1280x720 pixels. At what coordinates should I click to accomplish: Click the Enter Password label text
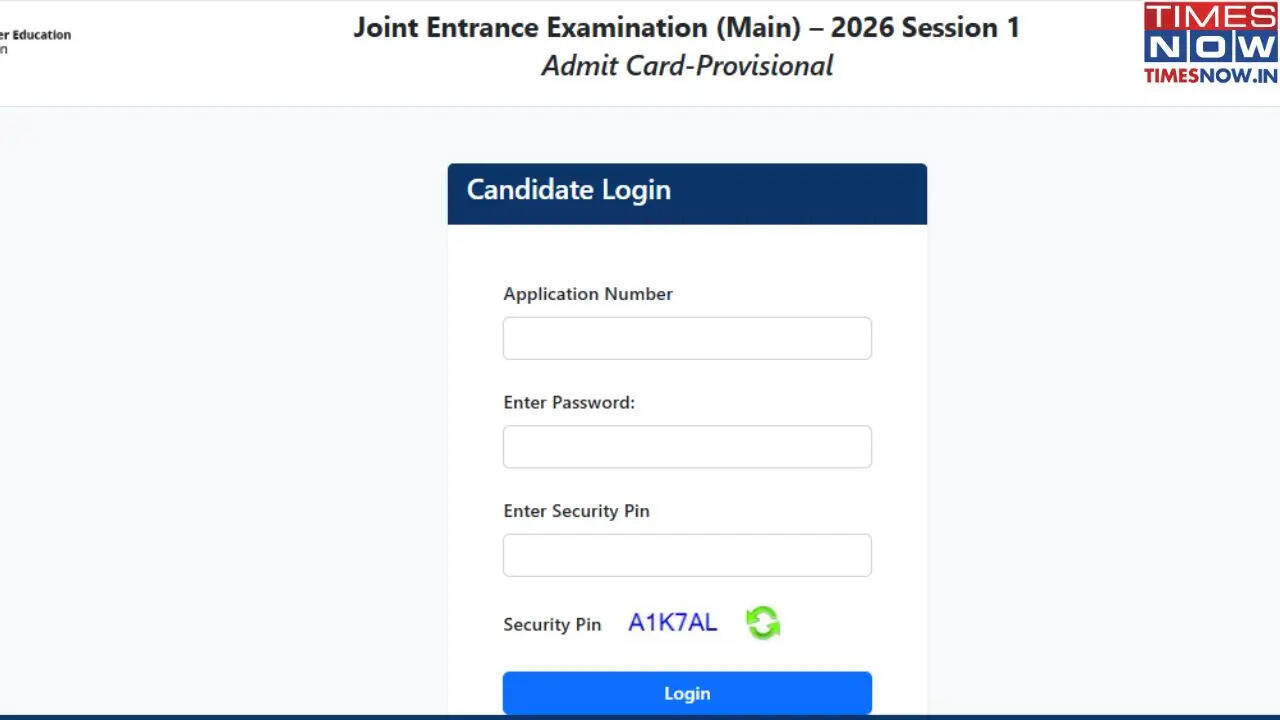[x=568, y=402]
